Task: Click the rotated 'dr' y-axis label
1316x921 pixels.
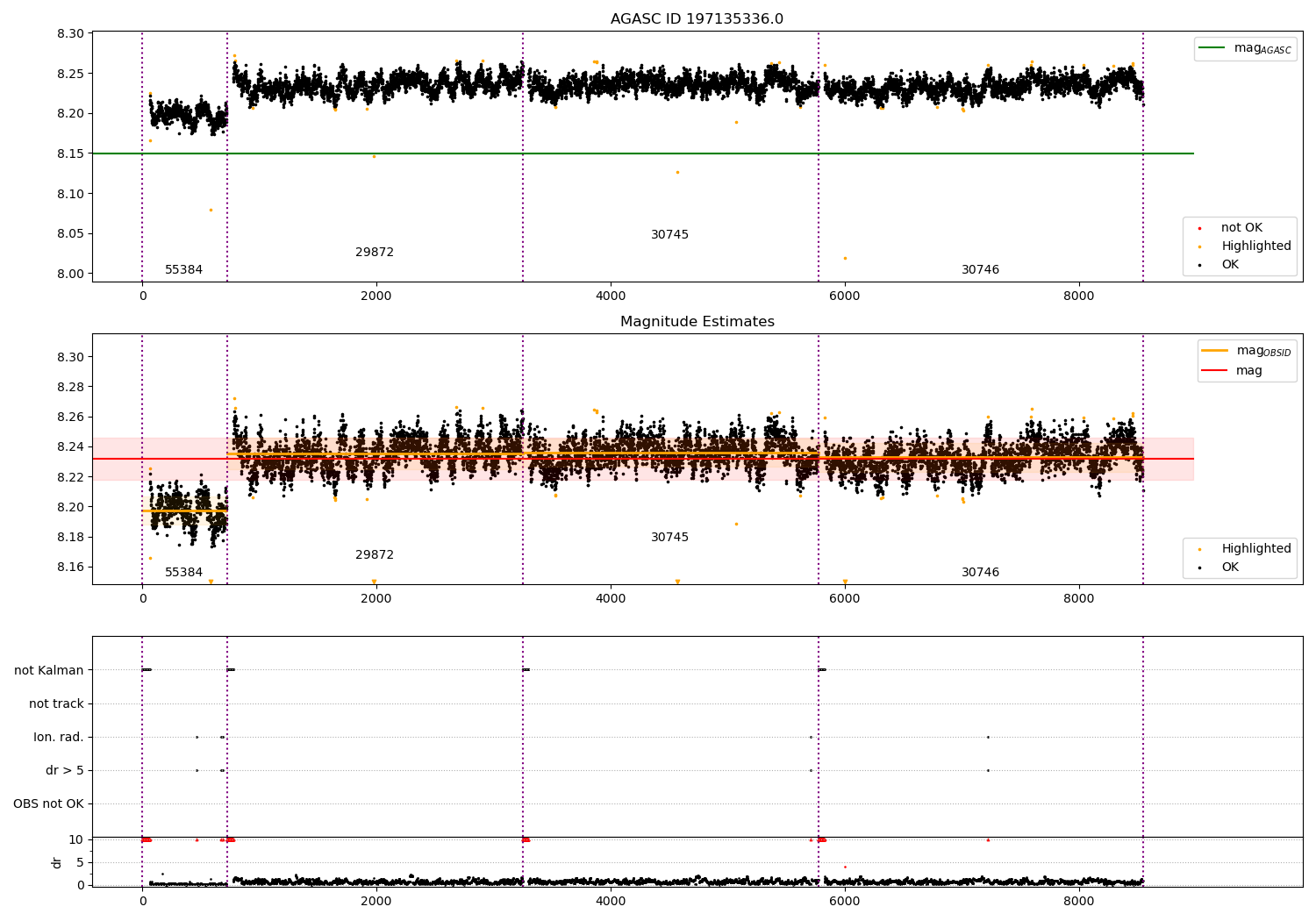Action: [57, 862]
